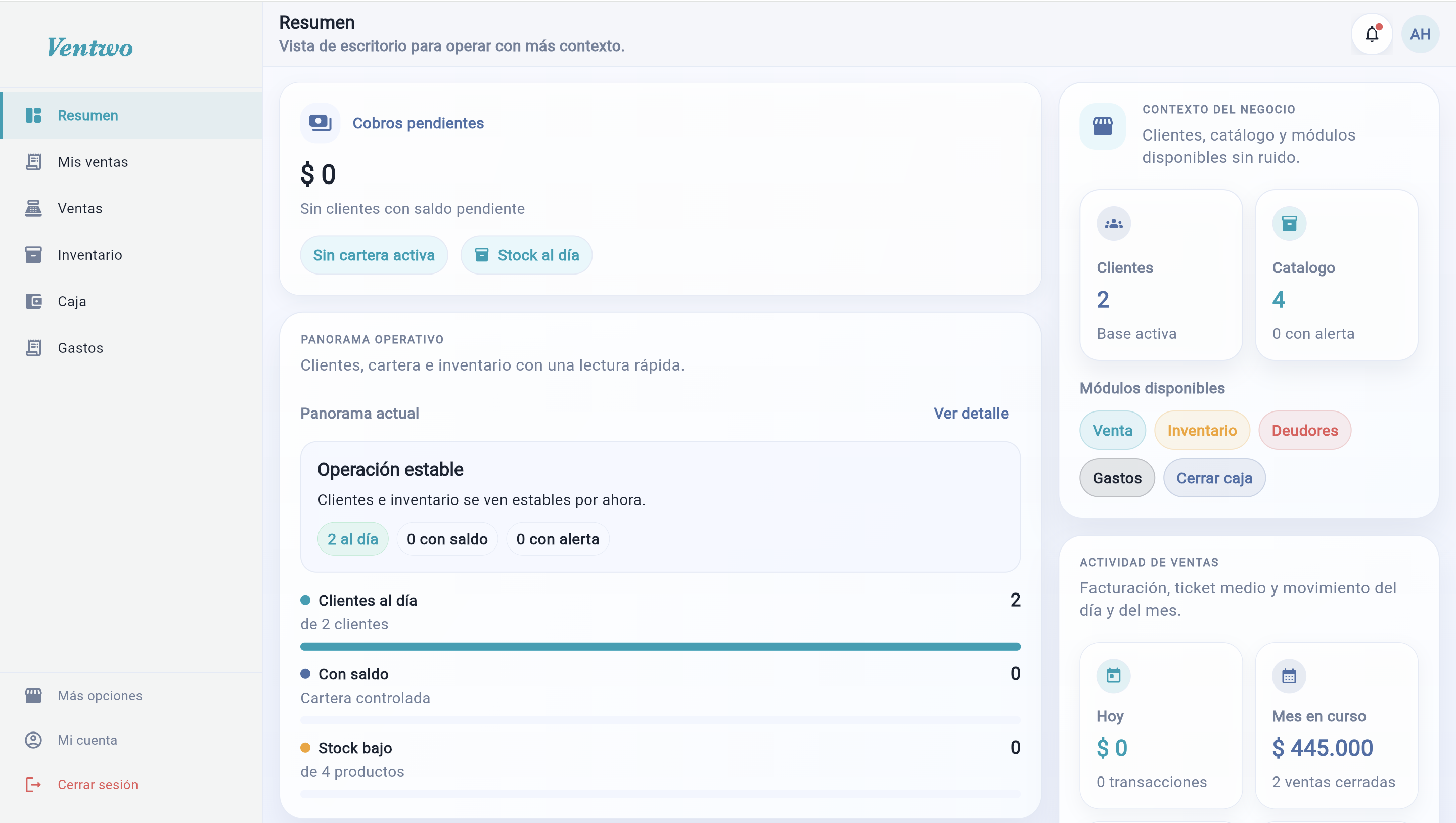Viewport: 1456px width, 823px height.
Task: Click the AH user avatar
Action: (1420, 34)
